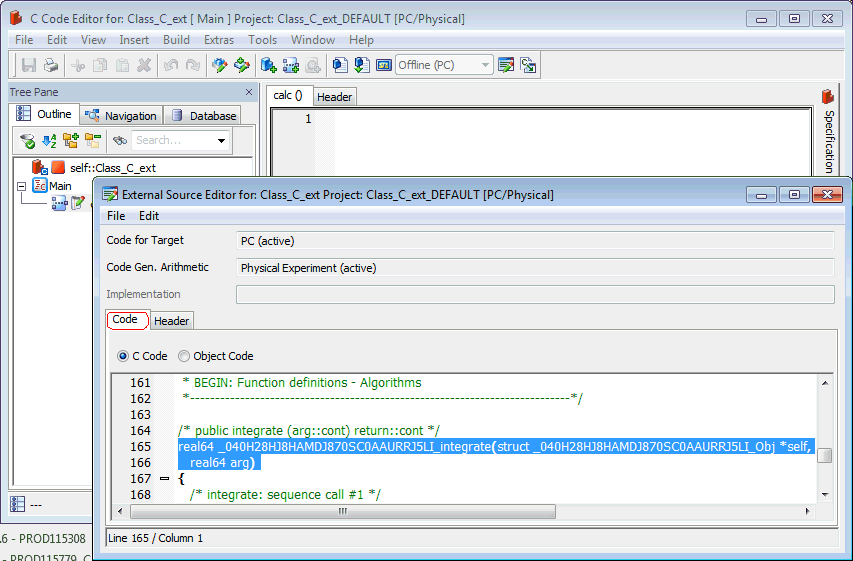
Task: Click the compile icon with green arrow
Action: (x=242, y=65)
